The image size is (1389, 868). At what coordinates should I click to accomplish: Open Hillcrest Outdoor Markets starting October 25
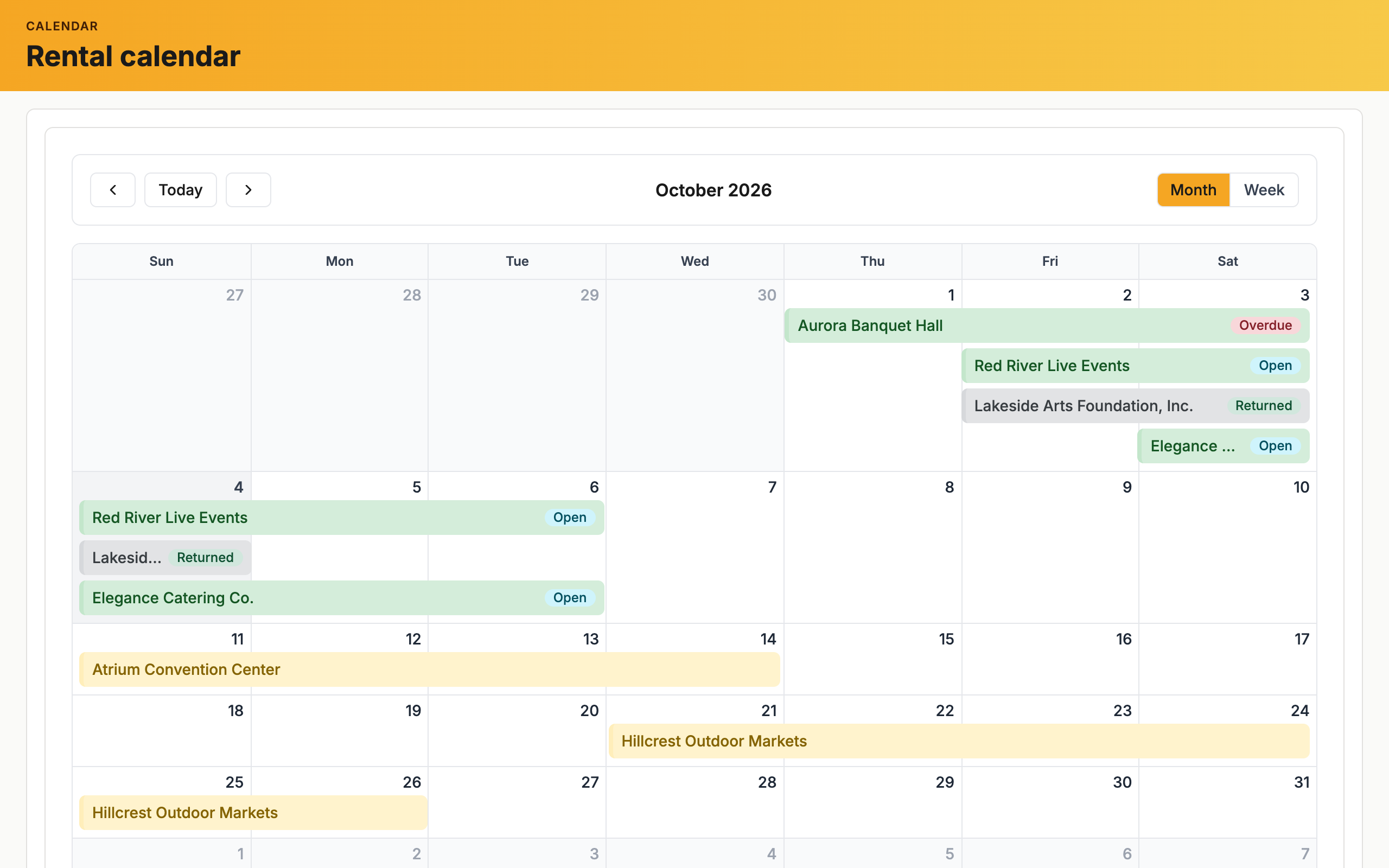point(253,813)
